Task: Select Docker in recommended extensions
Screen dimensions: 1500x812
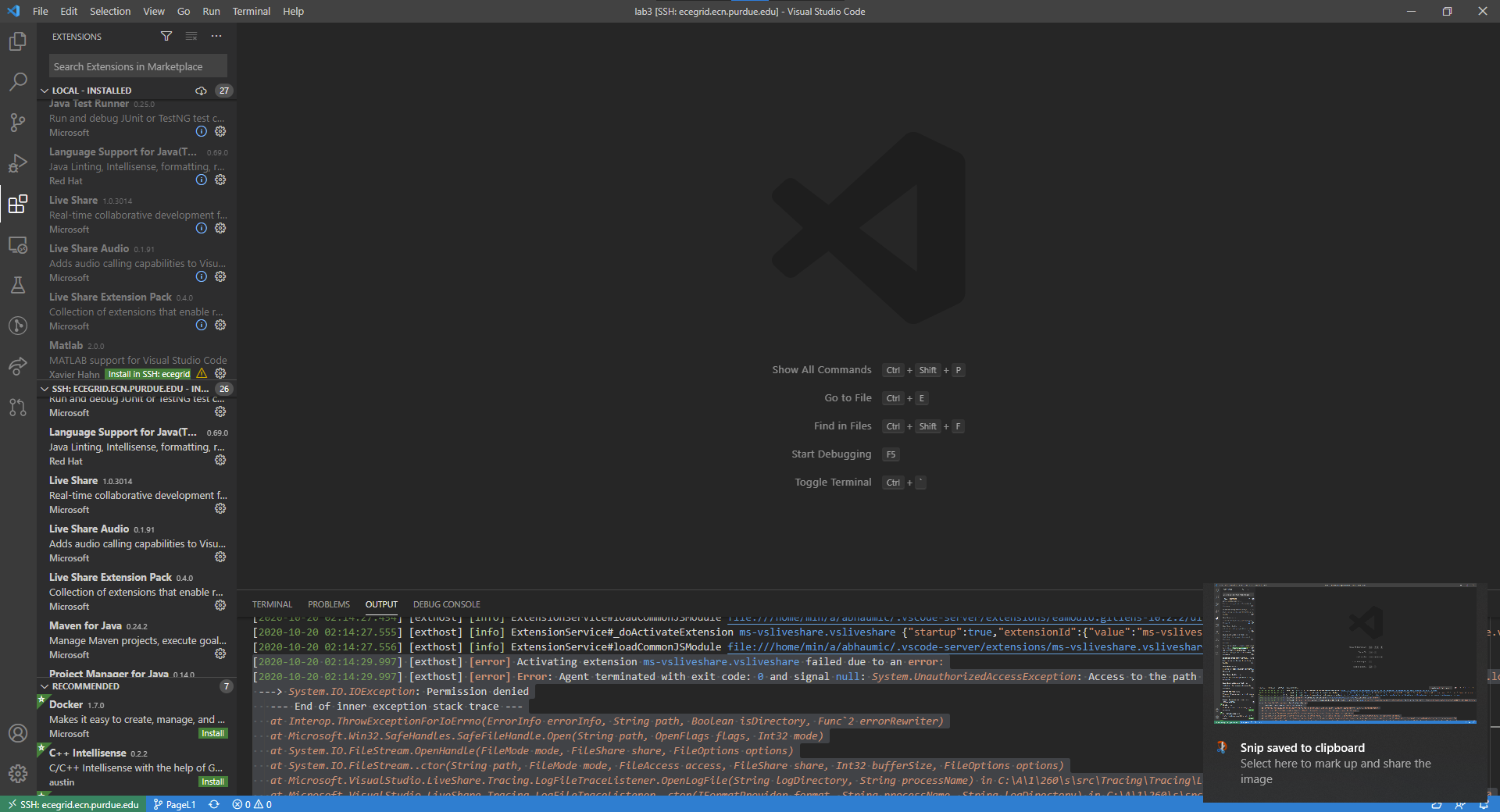Action: click(137, 719)
